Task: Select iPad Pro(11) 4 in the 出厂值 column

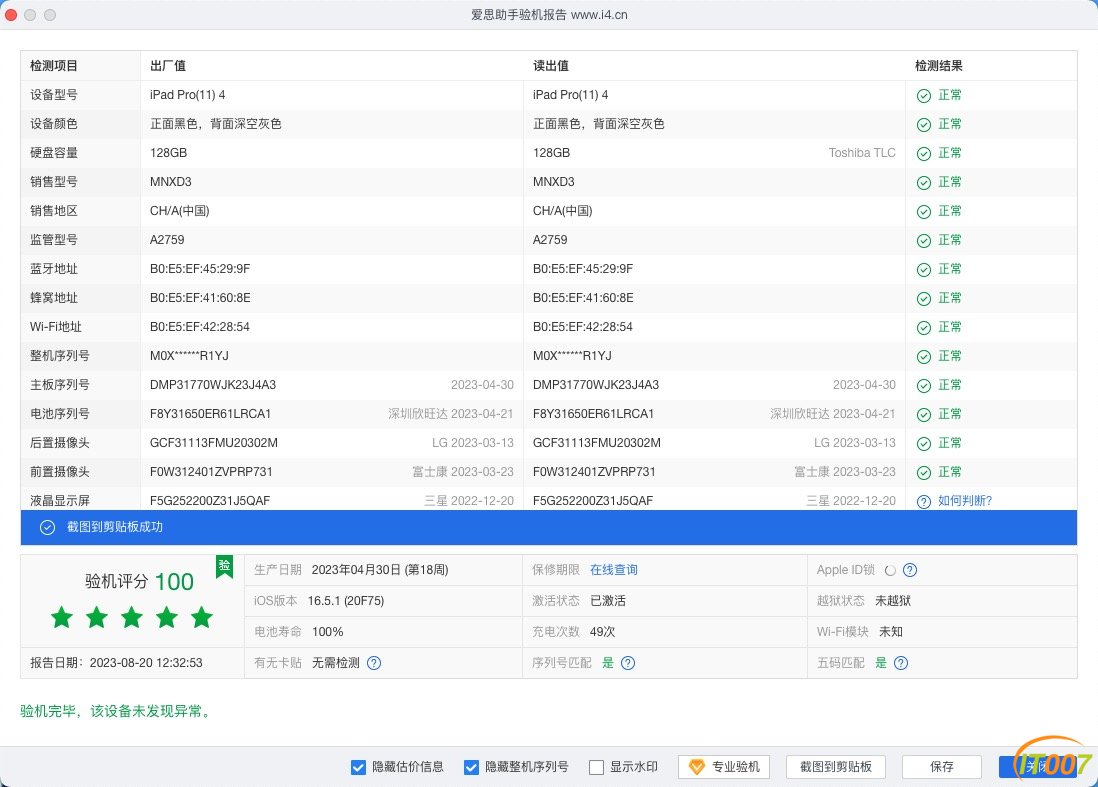Action: coord(188,95)
